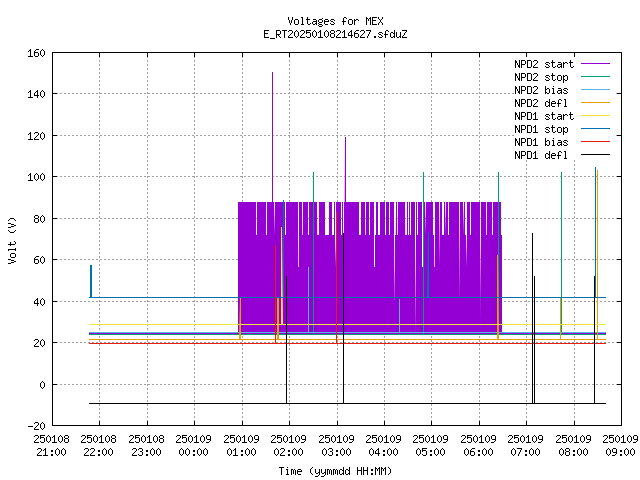Click the 250109 03:00 x-axis tick label

tap(336, 446)
